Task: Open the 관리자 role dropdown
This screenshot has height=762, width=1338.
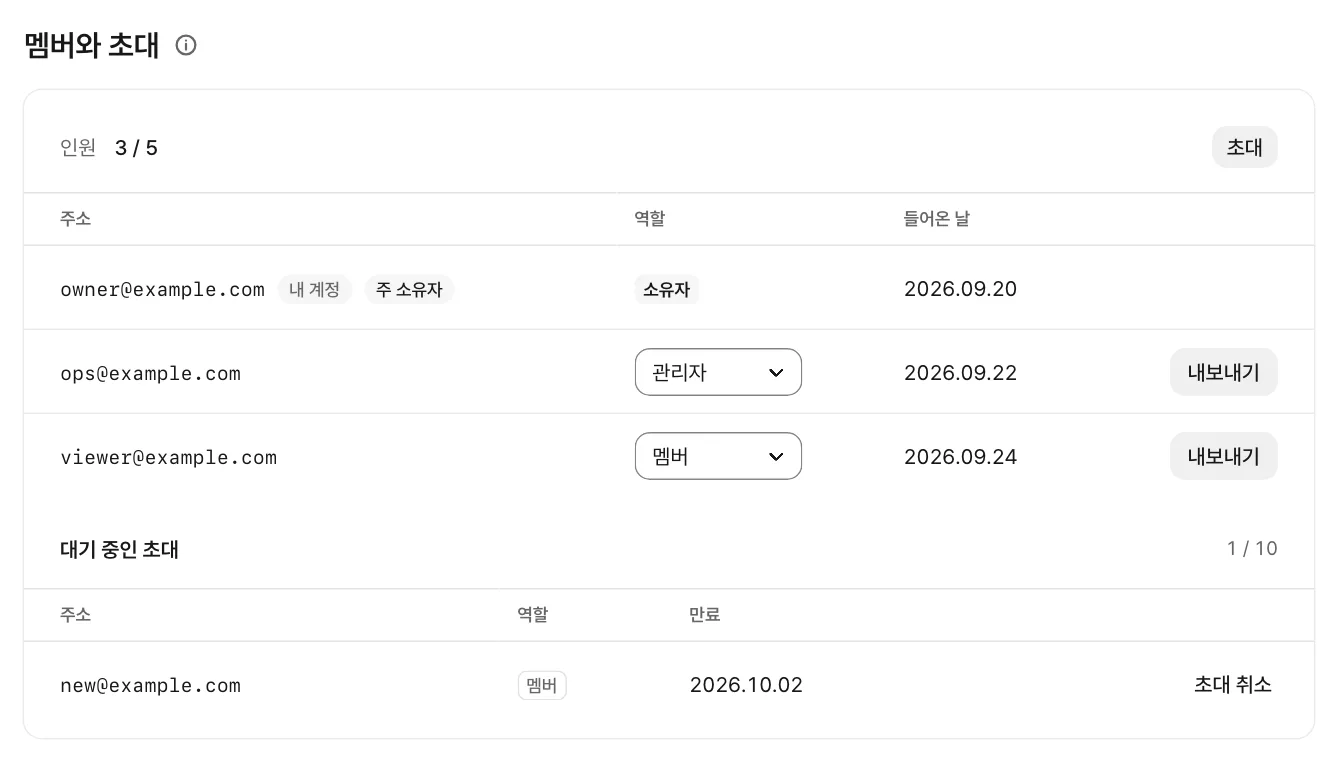Action: (718, 372)
